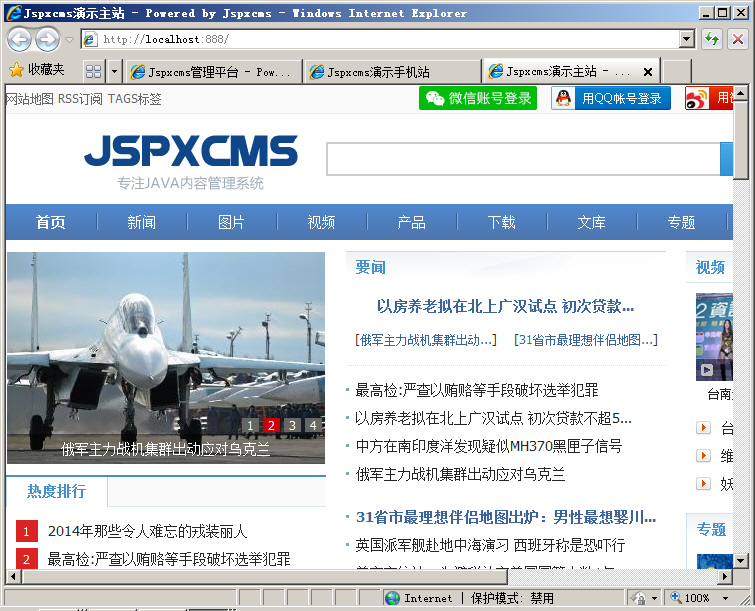
Task: Click the vertical scrollbar down arrow
Action: 741,560
